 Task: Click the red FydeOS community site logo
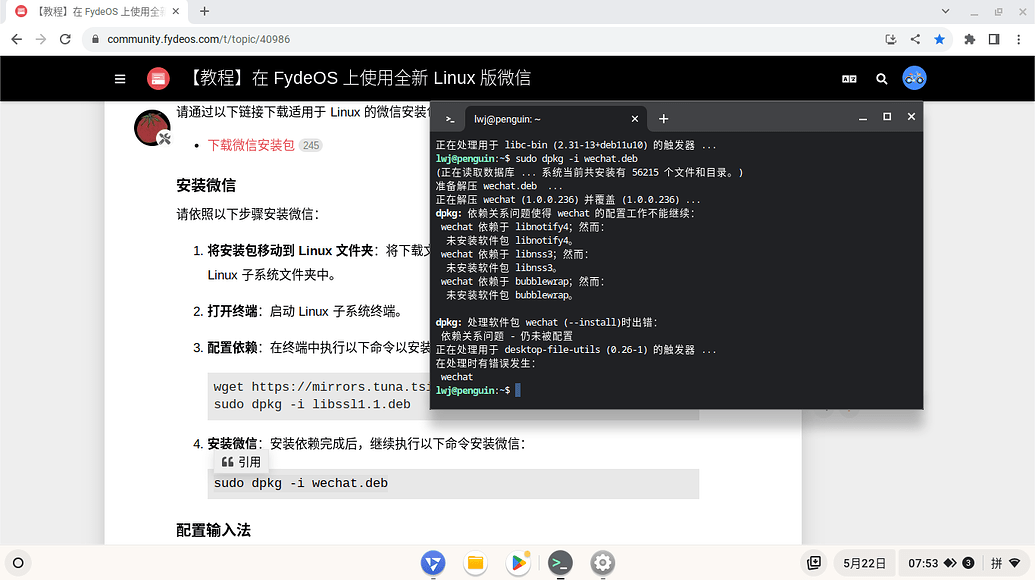[158, 78]
